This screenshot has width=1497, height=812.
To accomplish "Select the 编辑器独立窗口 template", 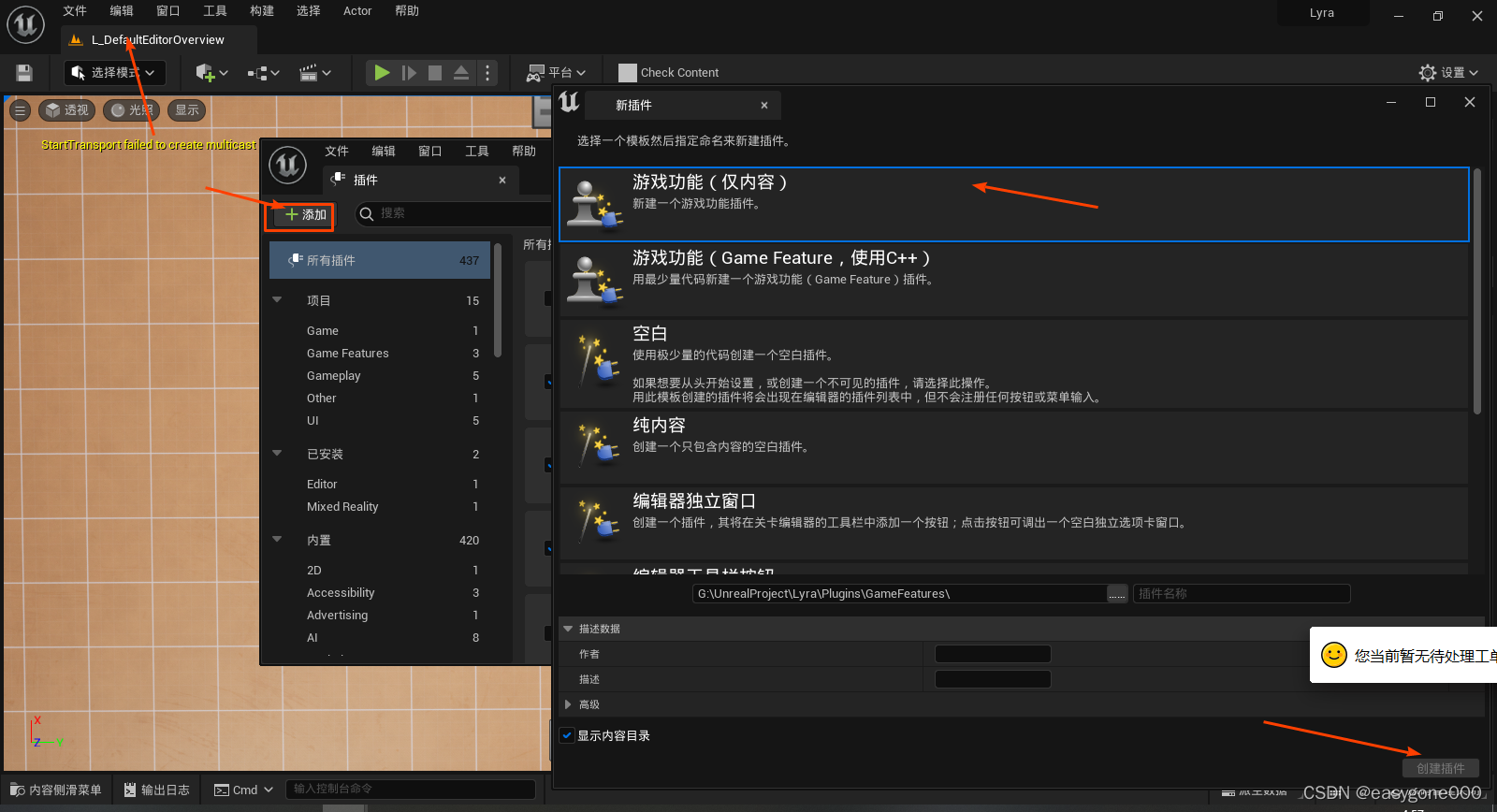I will (1014, 523).
